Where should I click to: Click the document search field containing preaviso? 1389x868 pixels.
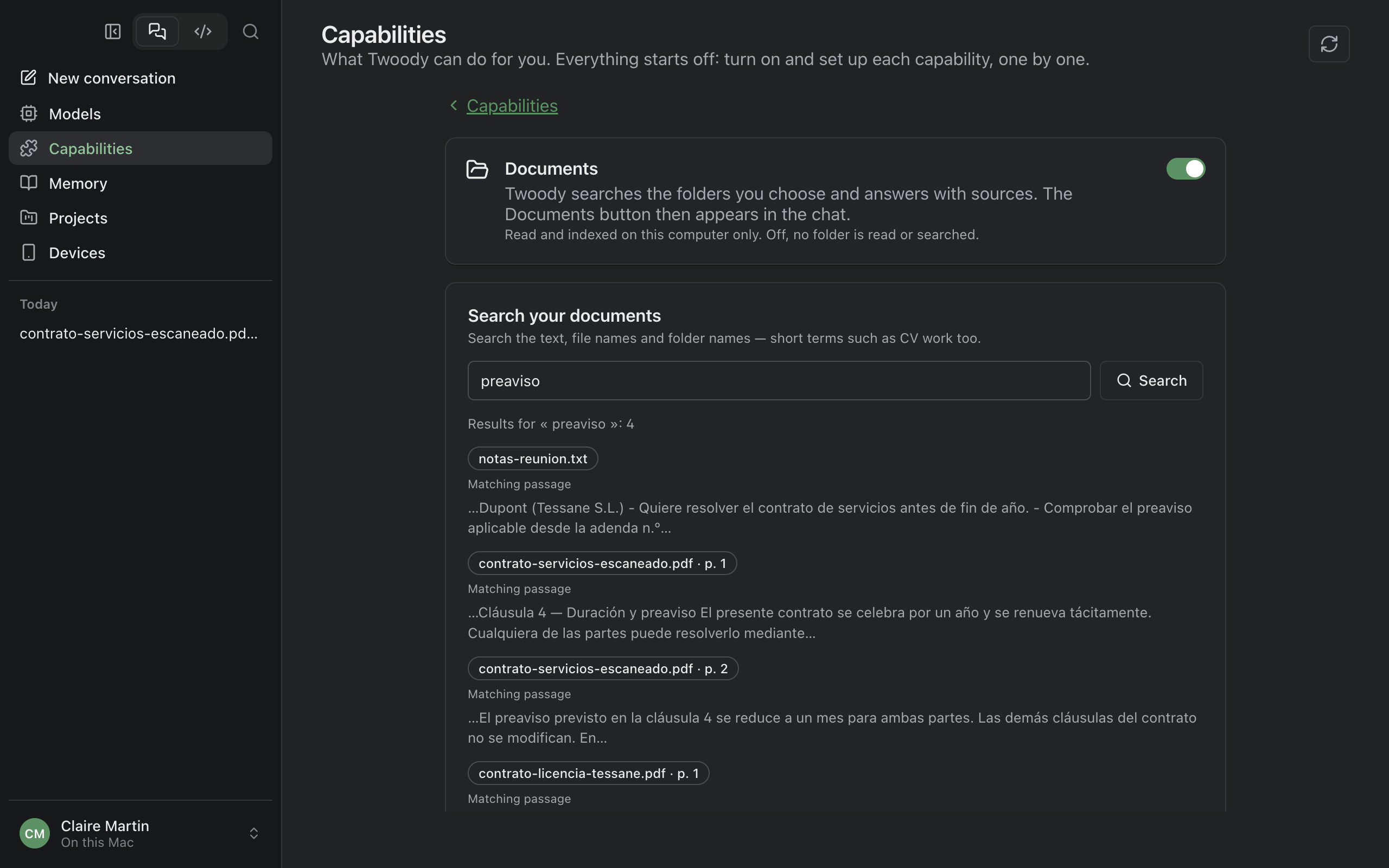(779, 381)
